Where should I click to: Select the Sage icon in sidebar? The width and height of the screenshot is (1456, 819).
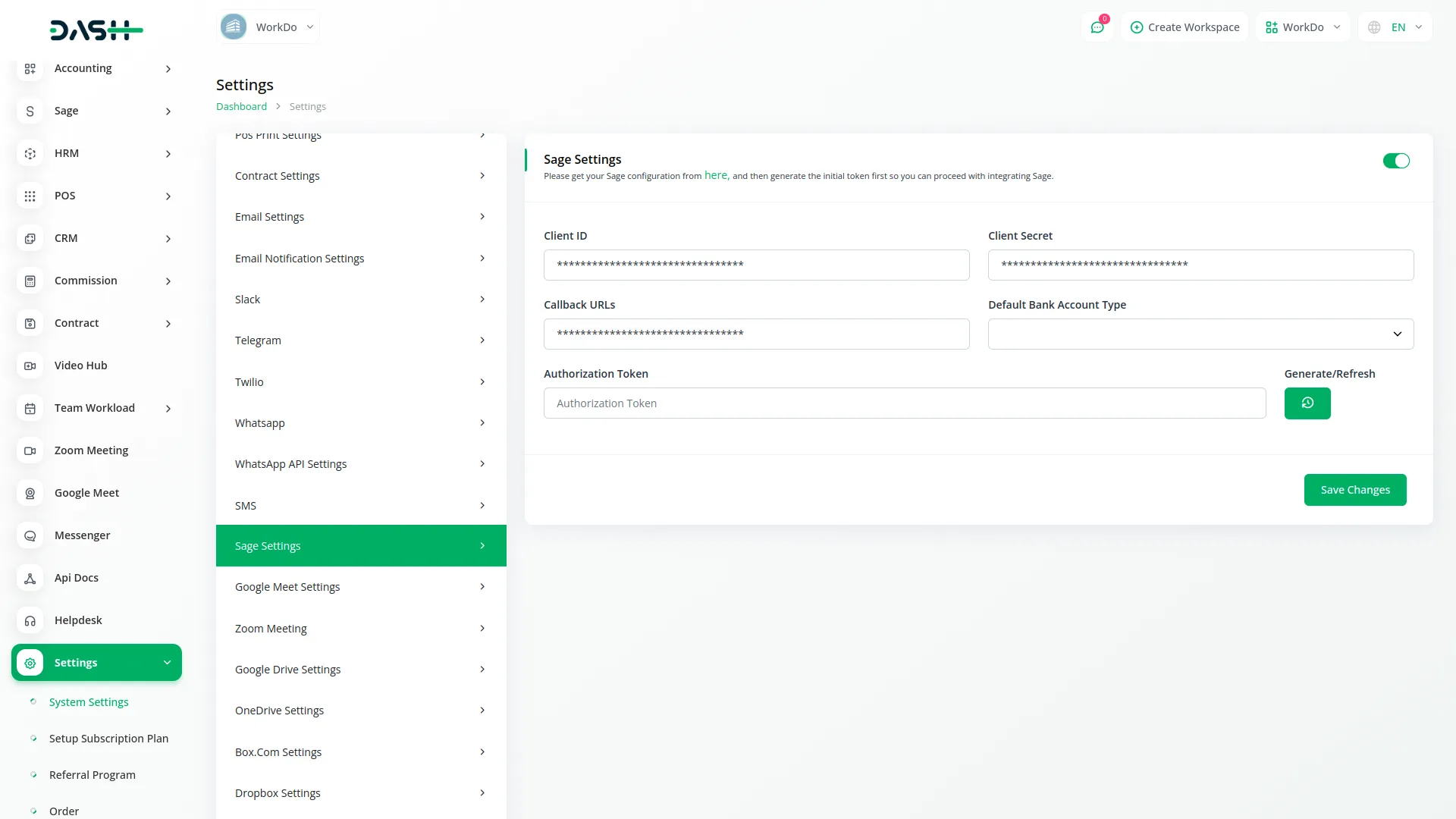click(x=30, y=111)
